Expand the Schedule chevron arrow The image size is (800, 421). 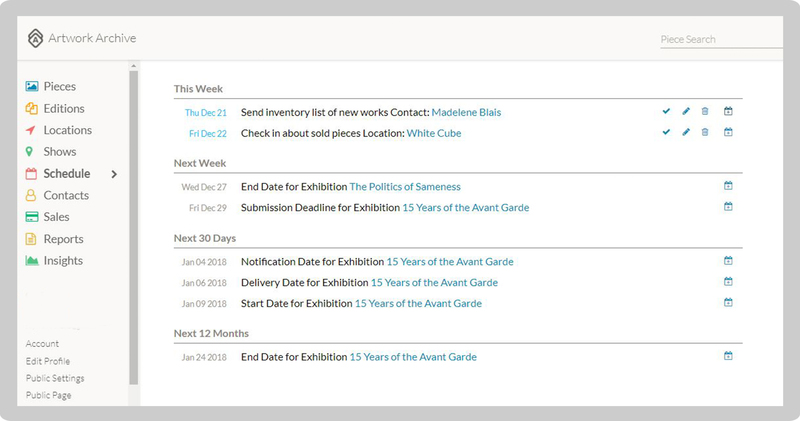[114, 174]
